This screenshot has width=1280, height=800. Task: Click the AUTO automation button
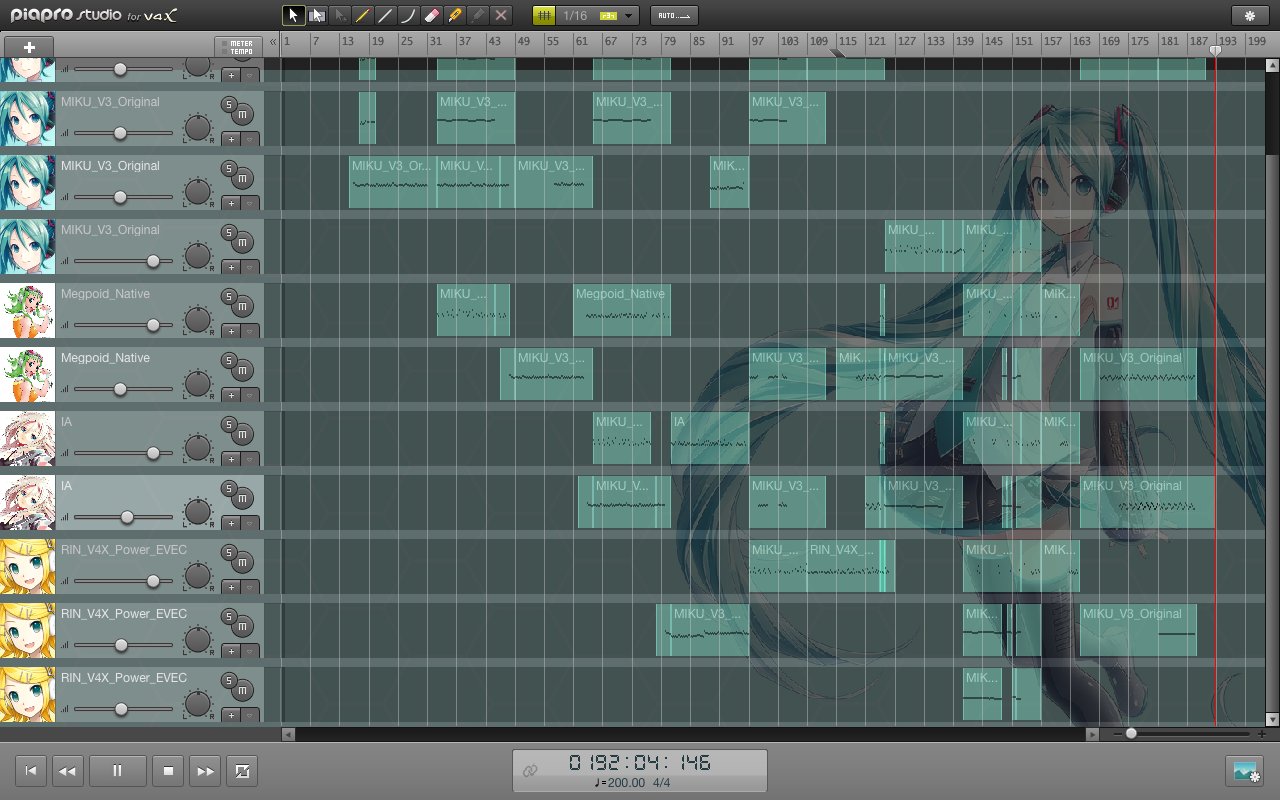[x=674, y=15]
